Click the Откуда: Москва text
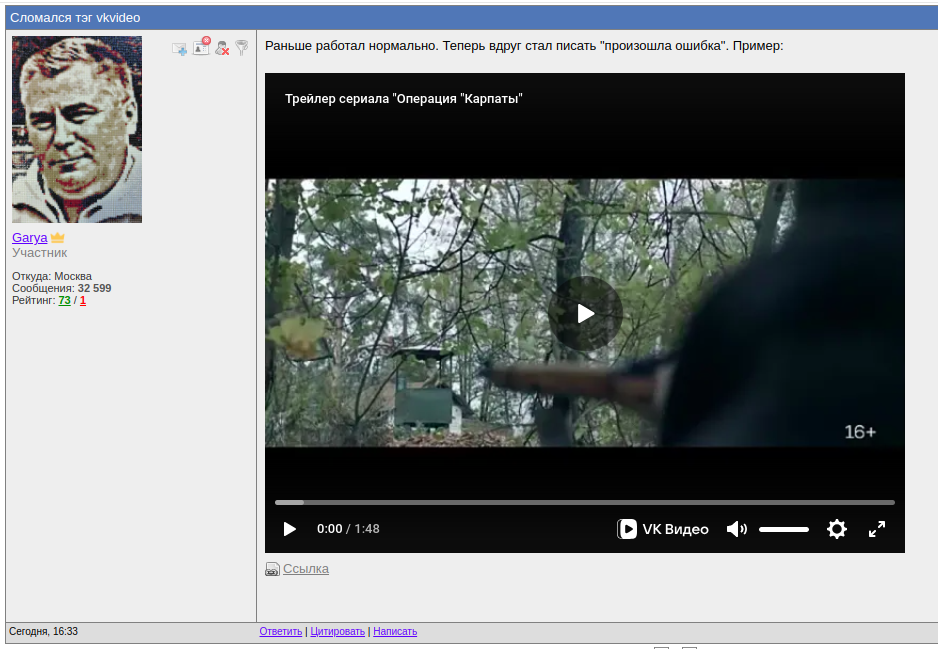Screen dimensions: 938x649 (x=52, y=276)
